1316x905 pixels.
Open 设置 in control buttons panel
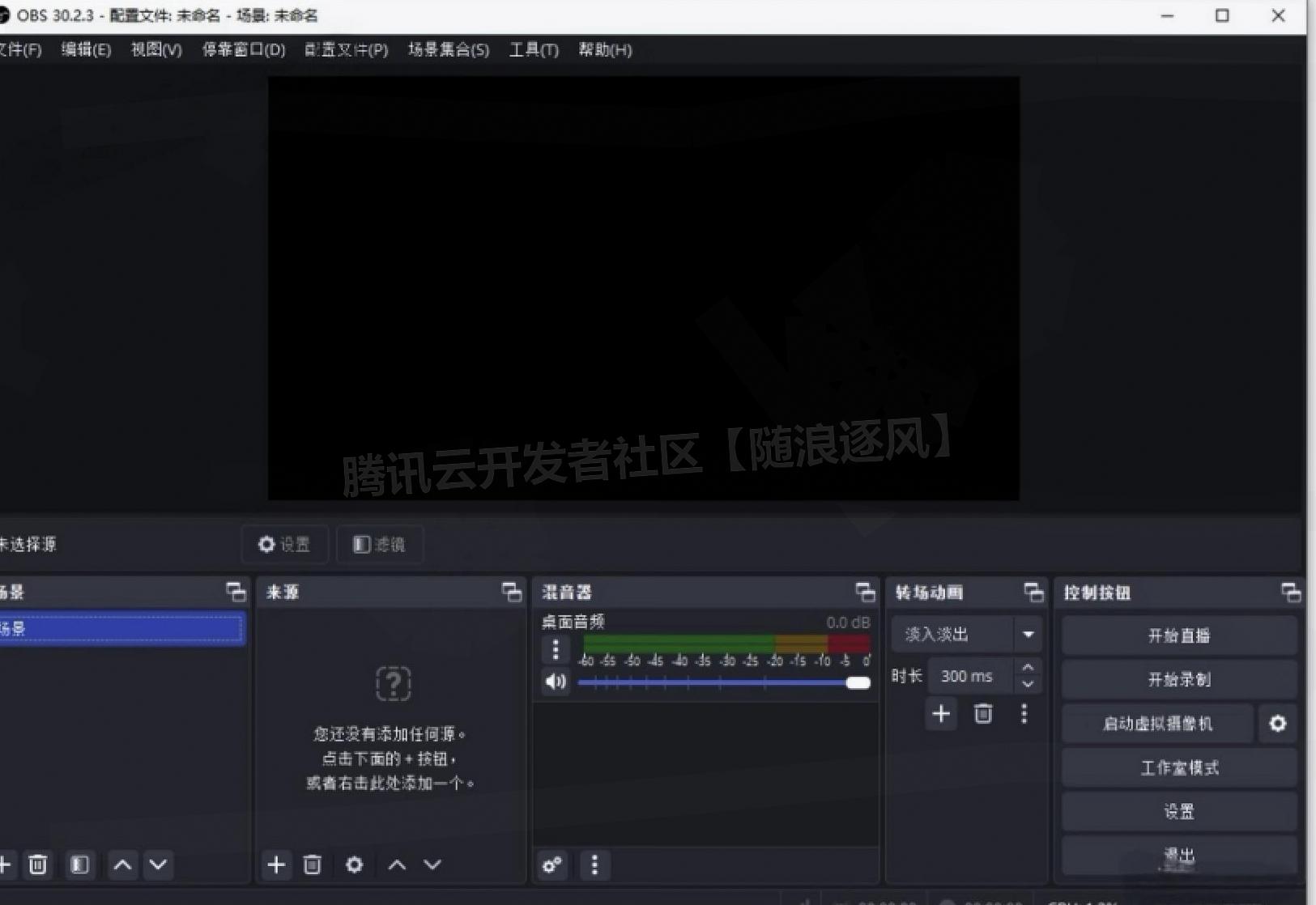1179,811
